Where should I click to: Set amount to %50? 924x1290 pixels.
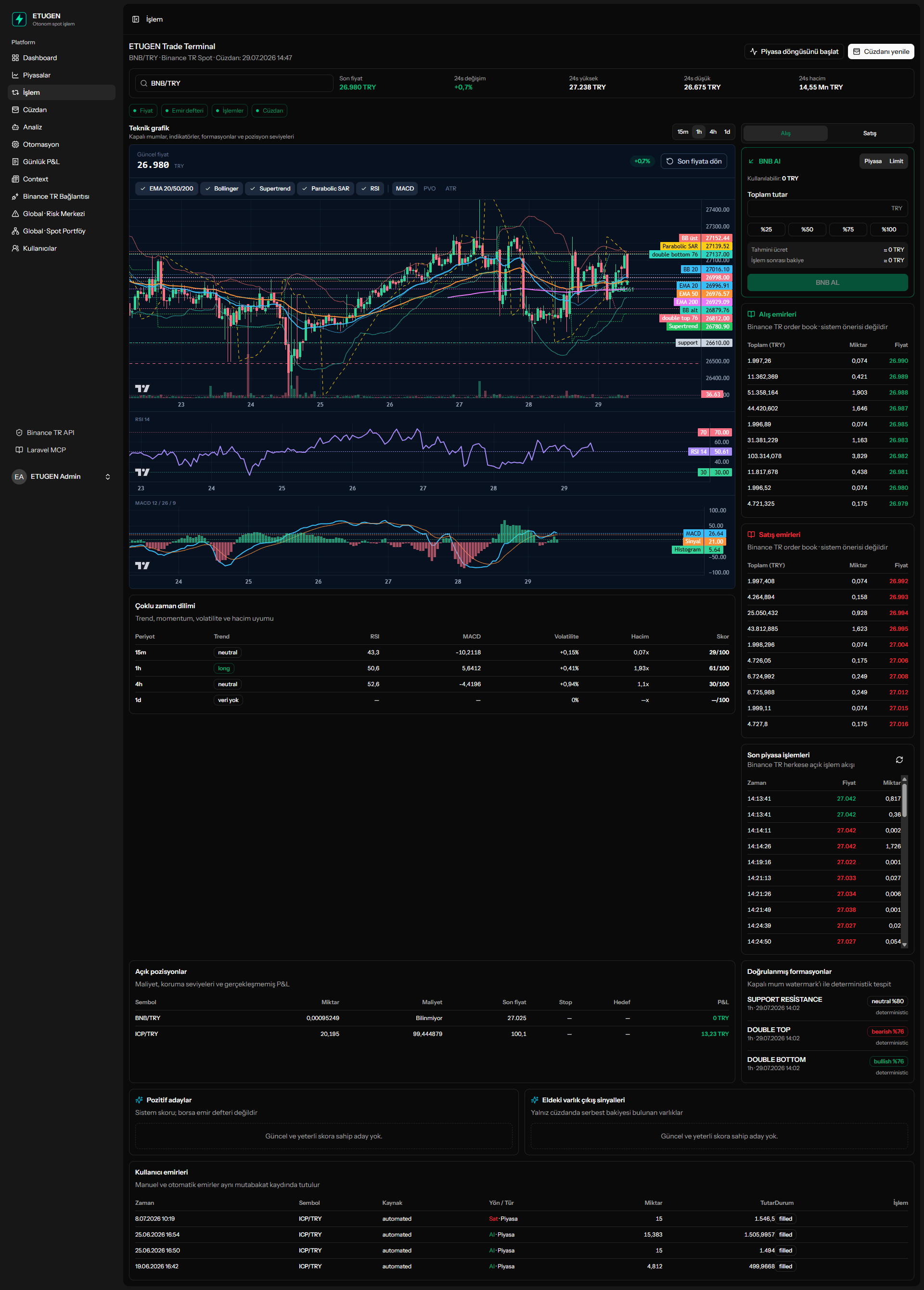tap(807, 230)
